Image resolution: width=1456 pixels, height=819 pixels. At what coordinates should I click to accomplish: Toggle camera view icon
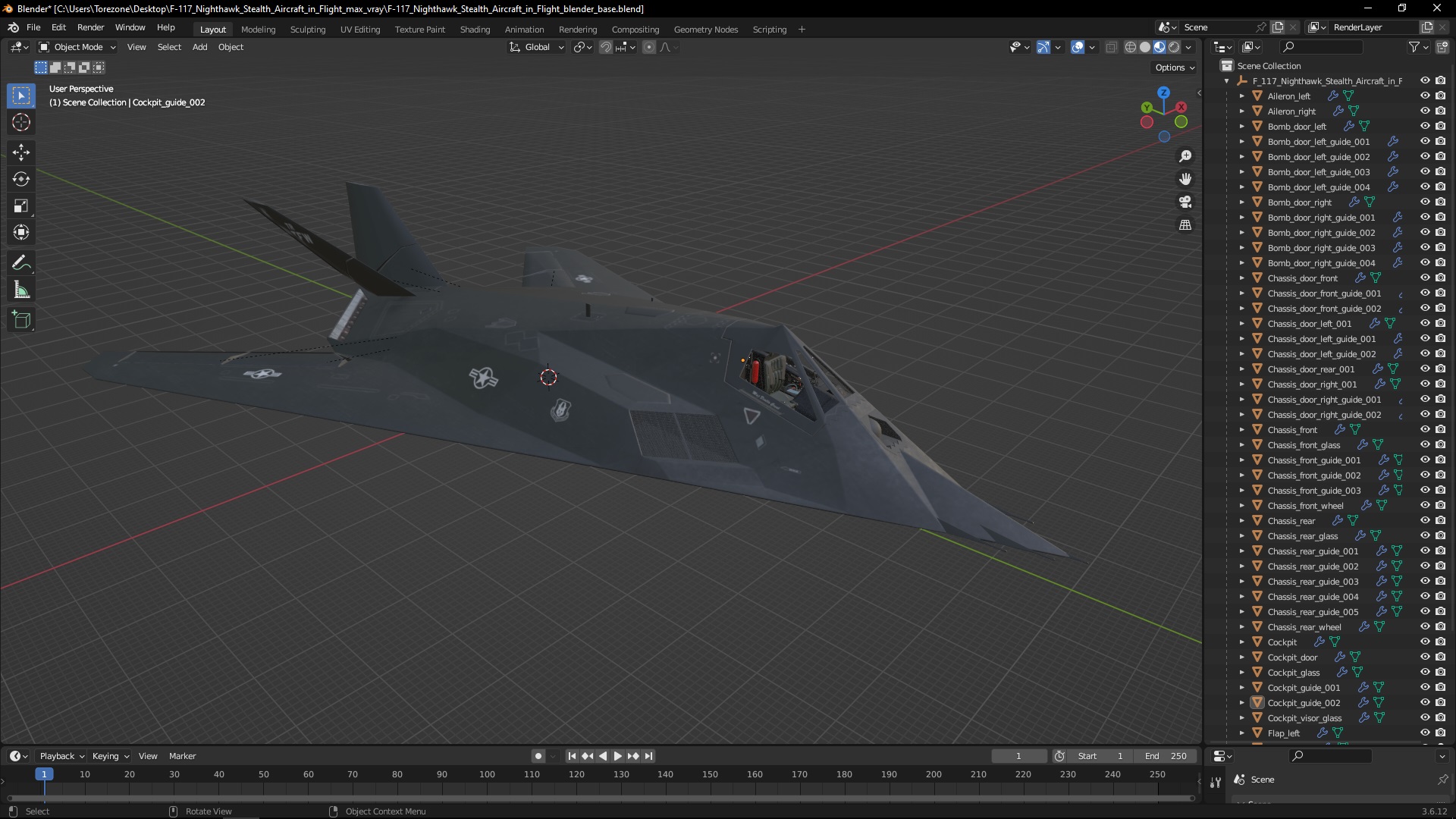(x=1185, y=202)
